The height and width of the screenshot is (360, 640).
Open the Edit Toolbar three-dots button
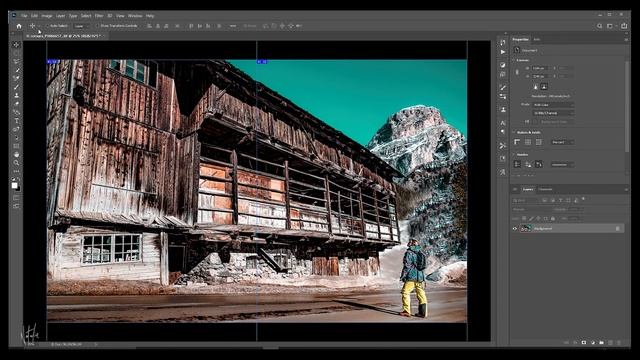tap(16, 171)
